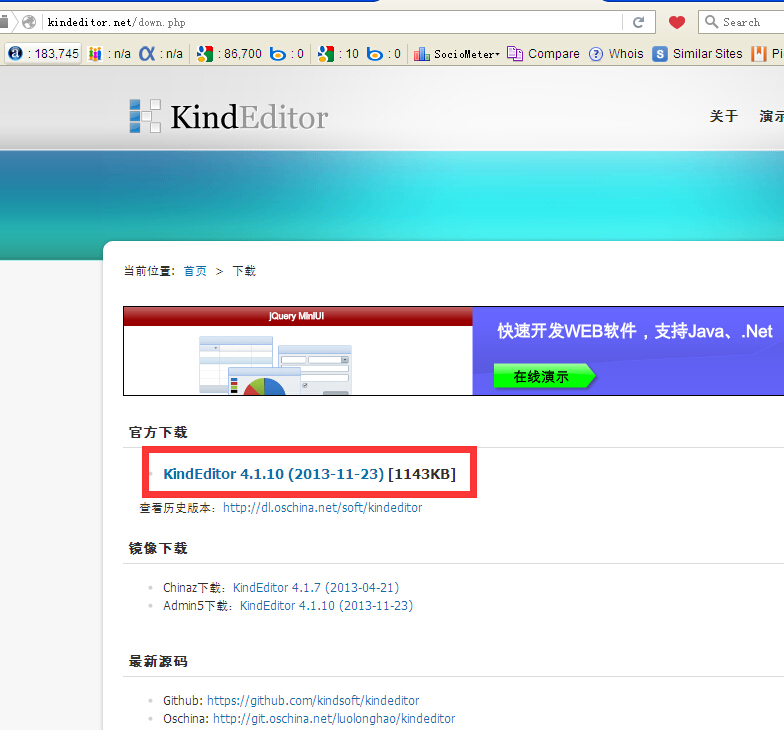Open the Oschina git repository link
The width and height of the screenshot is (784, 730).
334,718
